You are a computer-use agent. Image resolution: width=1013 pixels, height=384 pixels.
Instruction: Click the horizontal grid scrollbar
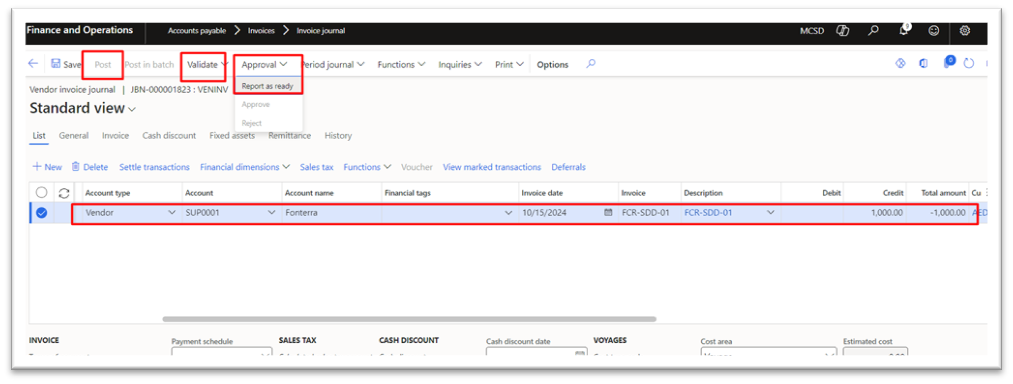pos(409,319)
